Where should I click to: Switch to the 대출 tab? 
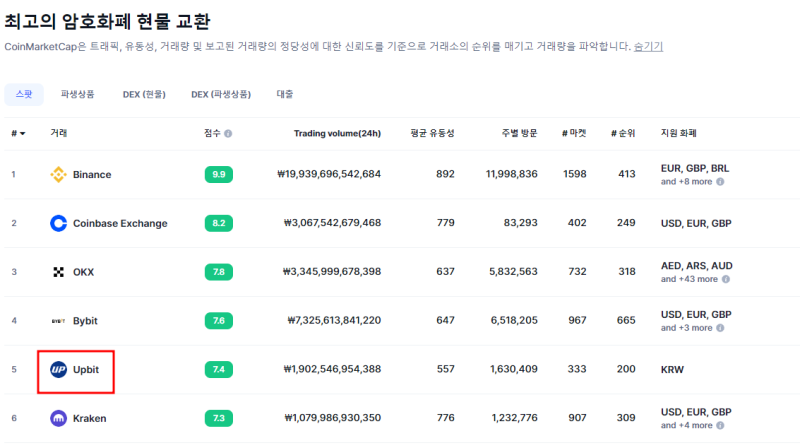coord(285,94)
